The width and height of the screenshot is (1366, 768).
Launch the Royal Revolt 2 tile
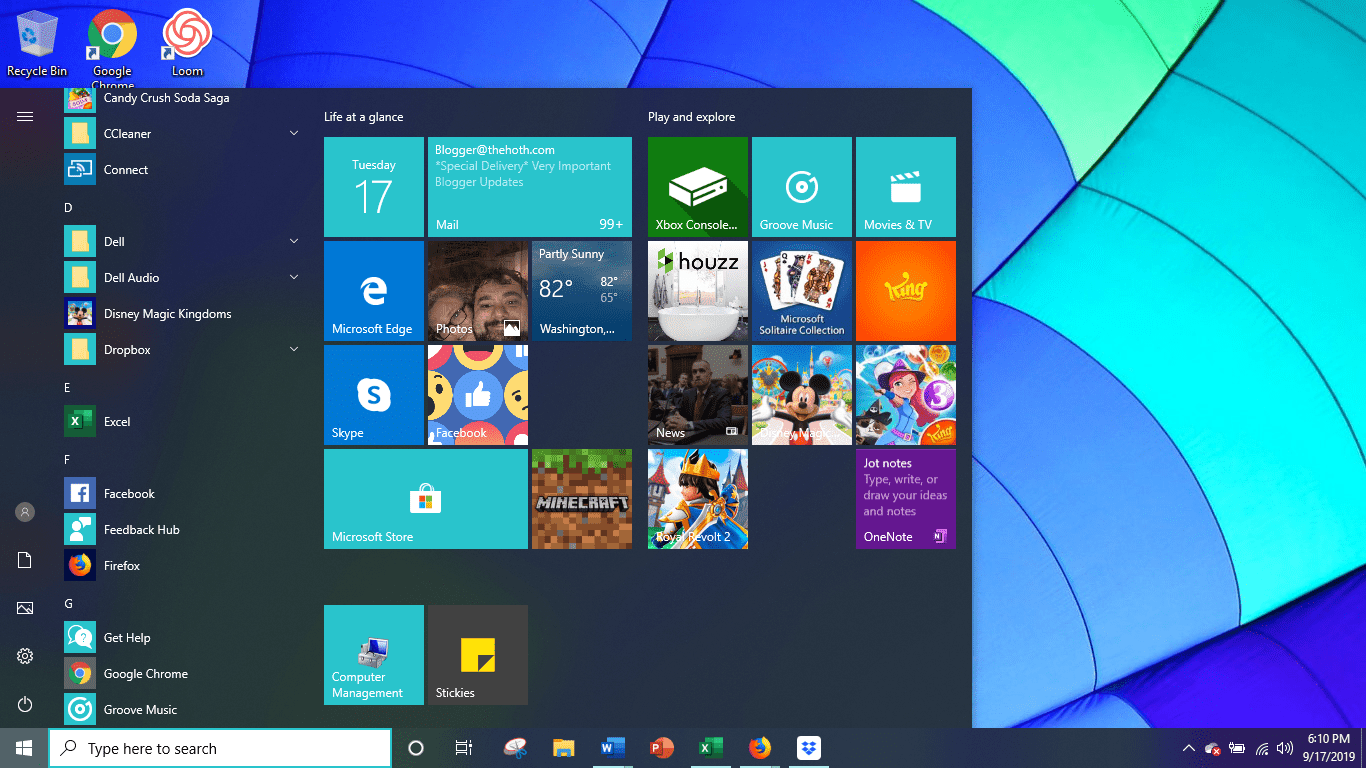(x=698, y=499)
